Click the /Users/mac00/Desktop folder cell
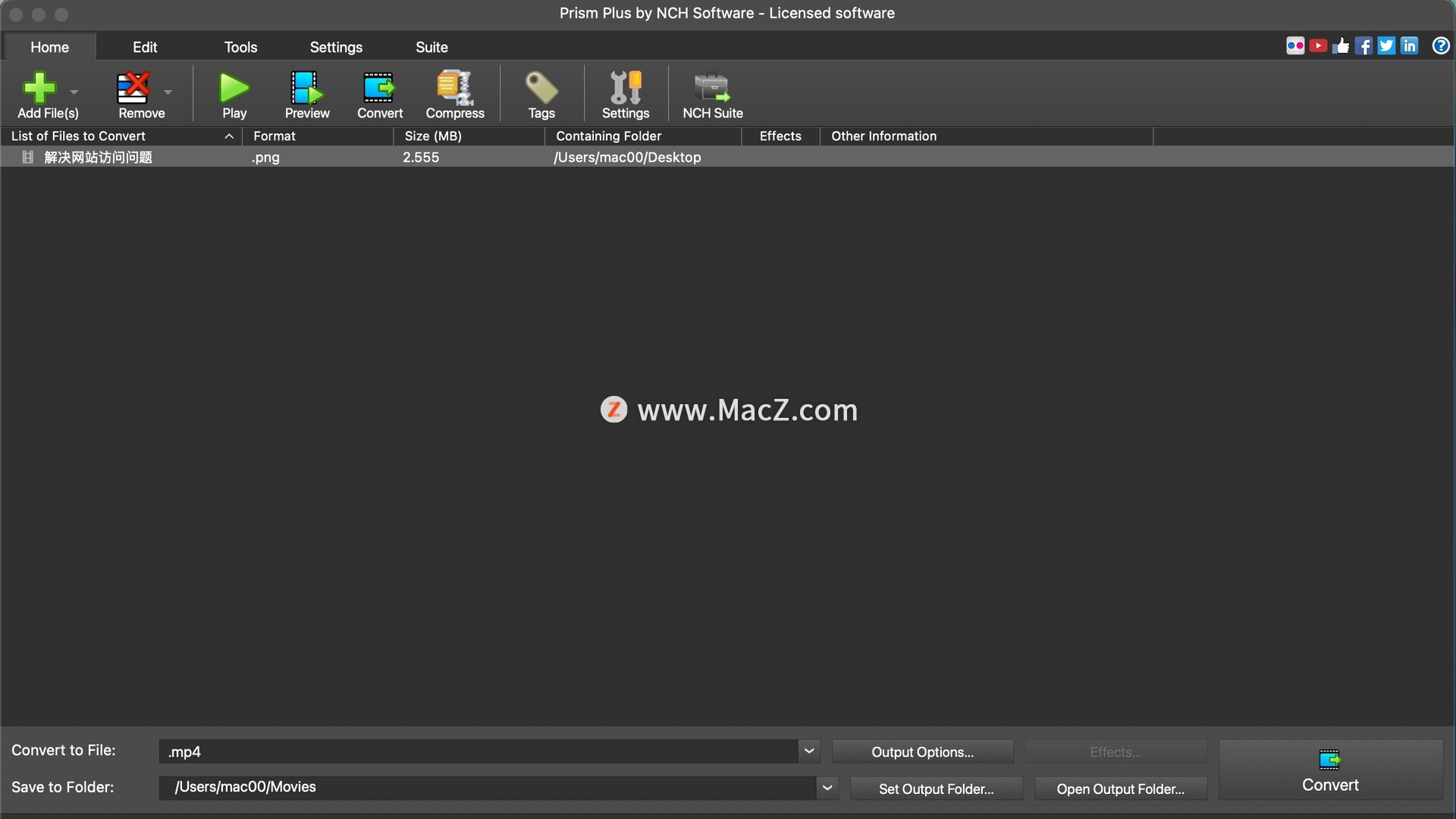The height and width of the screenshot is (819, 1456). point(627,157)
